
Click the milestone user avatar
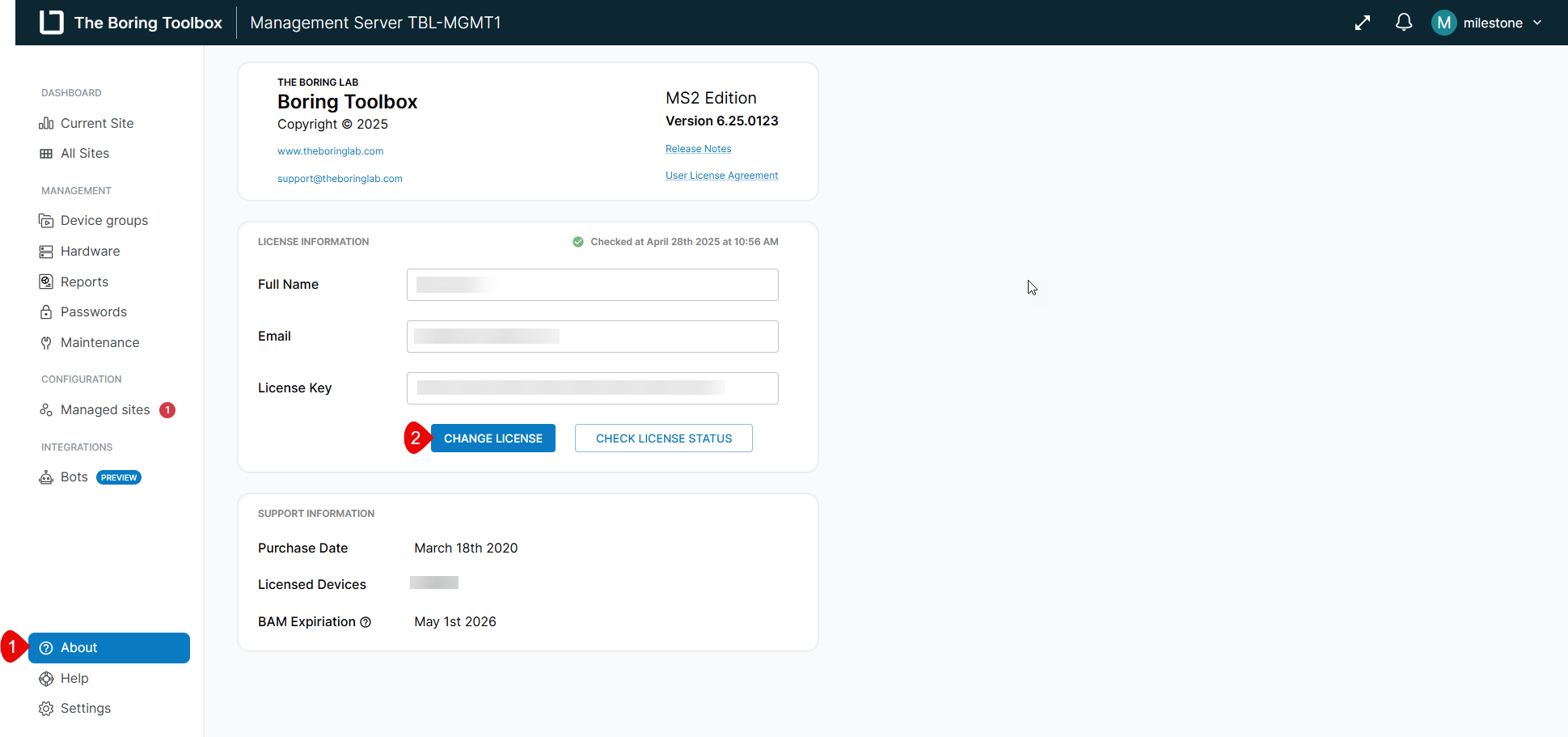[1443, 23]
